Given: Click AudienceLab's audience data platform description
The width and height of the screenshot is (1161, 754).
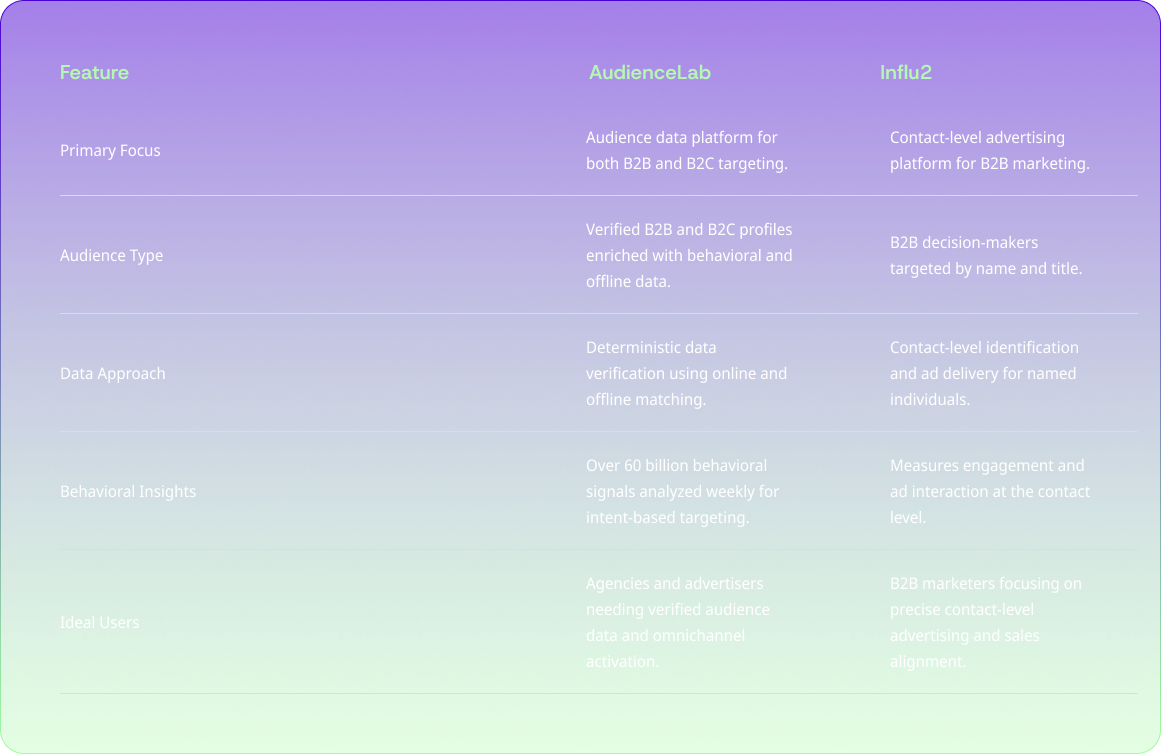Looking at the screenshot, I should pyautogui.click(x=686, y=150).
